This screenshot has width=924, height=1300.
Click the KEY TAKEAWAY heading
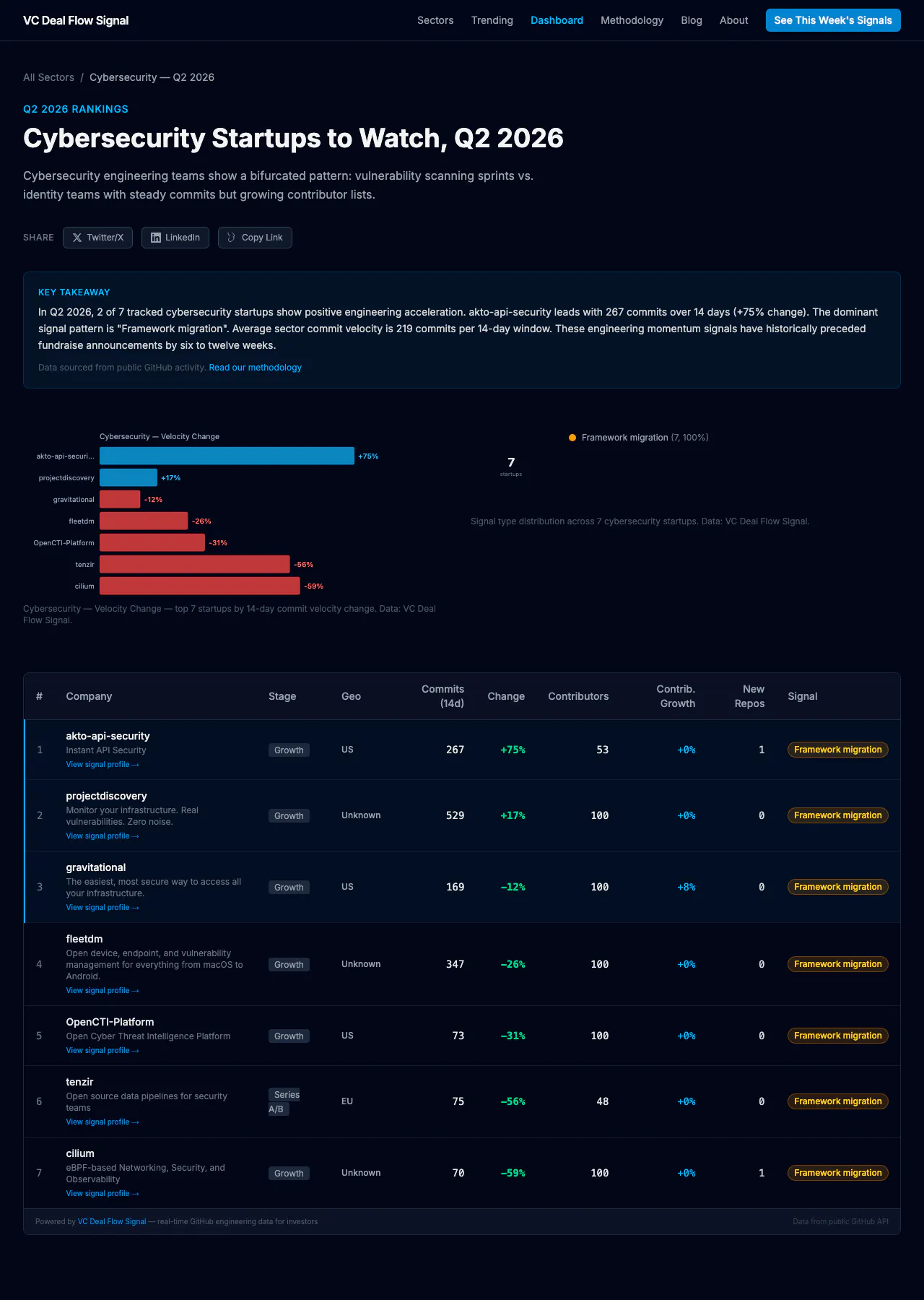pyautogui.click(x=74, y=292)
